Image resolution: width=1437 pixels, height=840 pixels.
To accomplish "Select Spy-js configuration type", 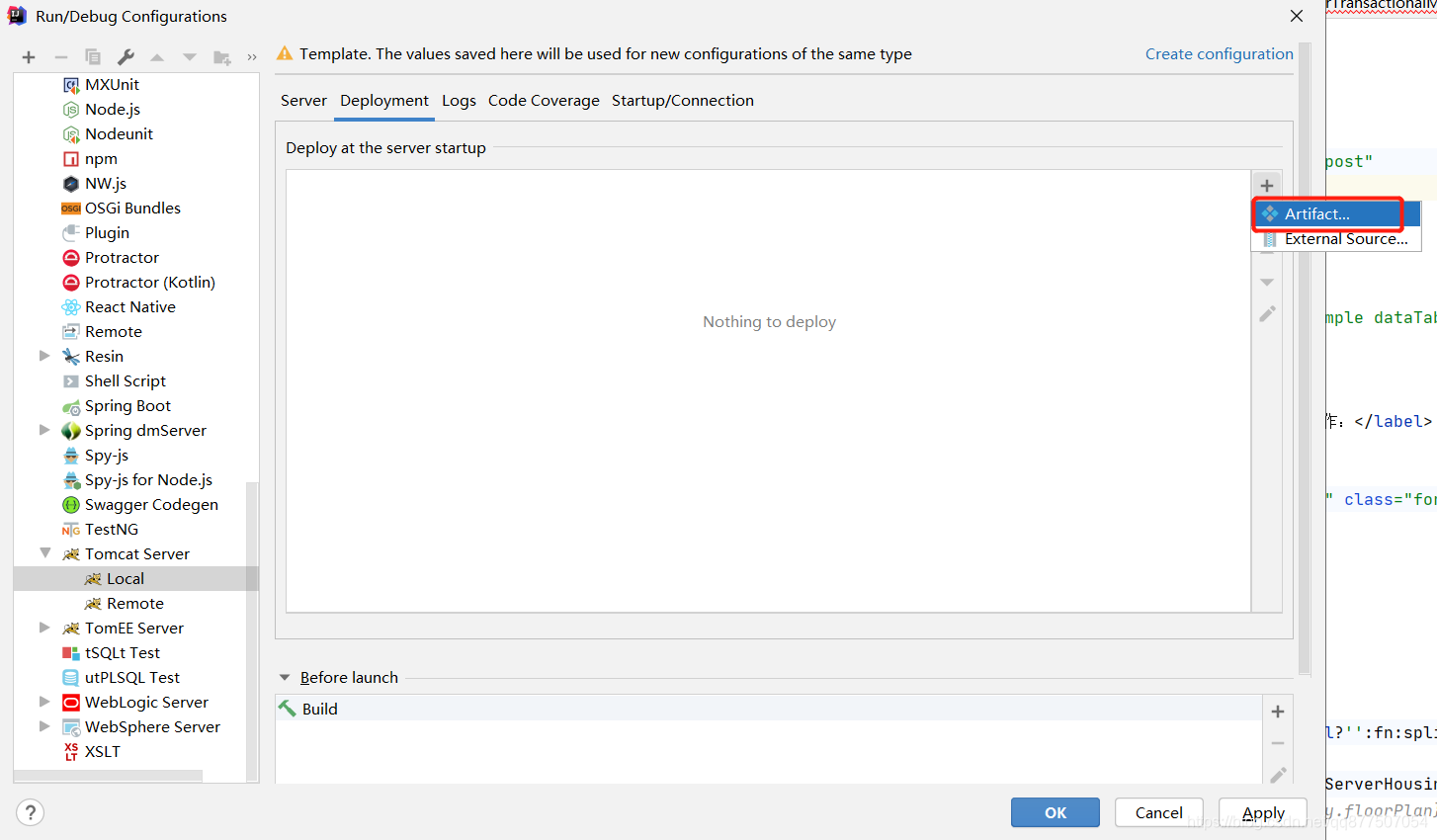I will [107, 456].
